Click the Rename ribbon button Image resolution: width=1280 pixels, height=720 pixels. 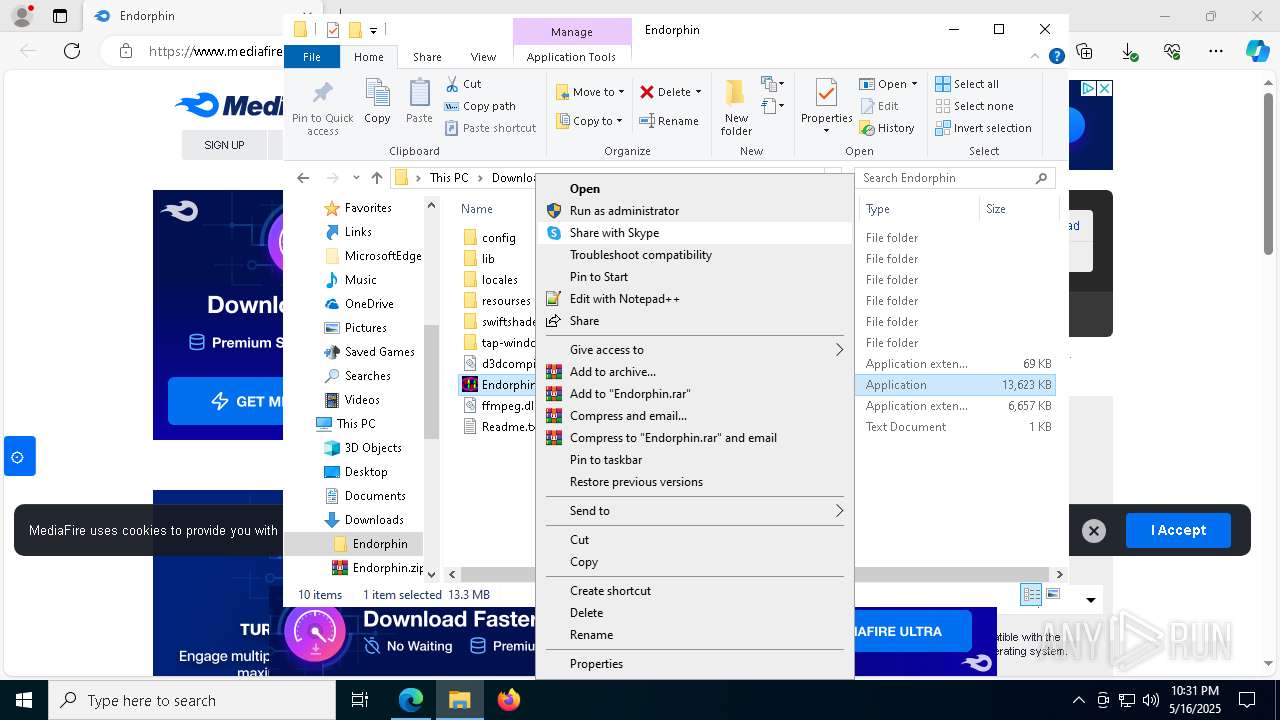(669, 121)
